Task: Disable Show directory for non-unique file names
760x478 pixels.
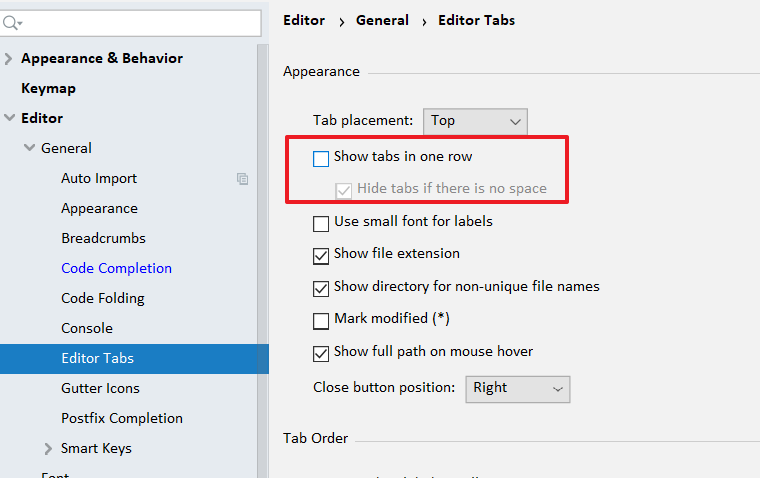Action: point(321,288)
